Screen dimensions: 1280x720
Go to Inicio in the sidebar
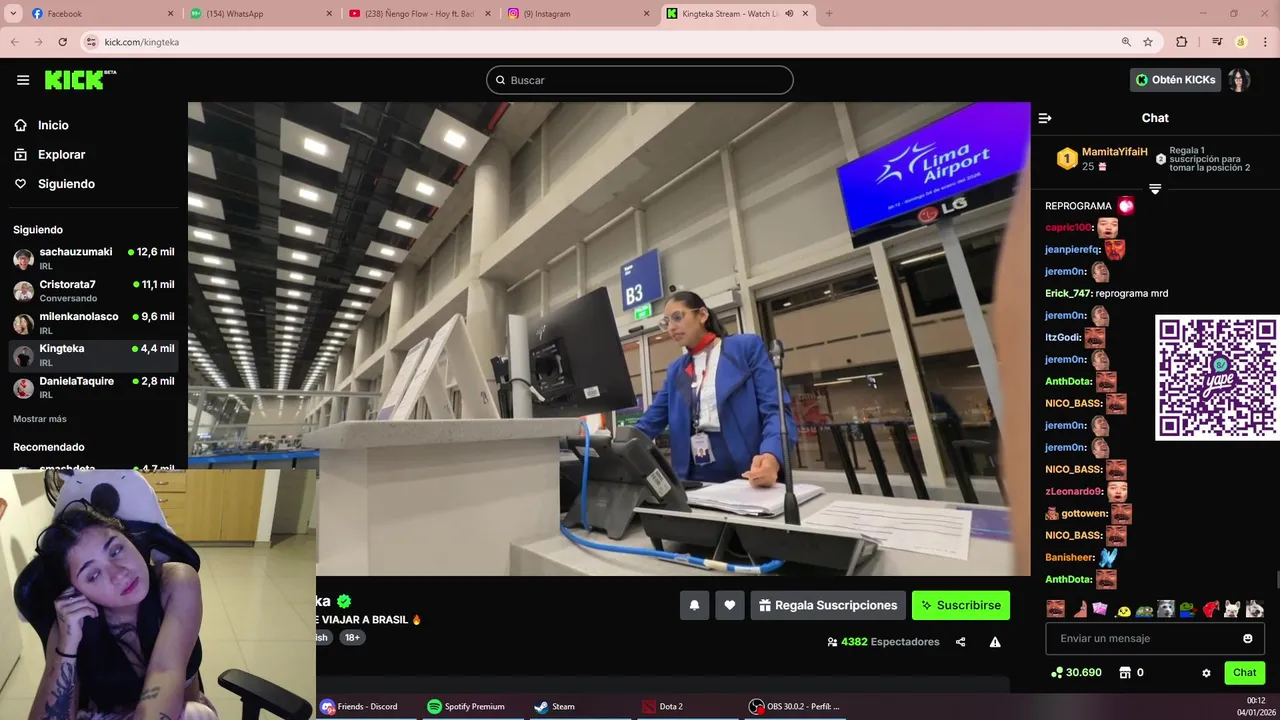pyautogui.click(x=54, y=125)
